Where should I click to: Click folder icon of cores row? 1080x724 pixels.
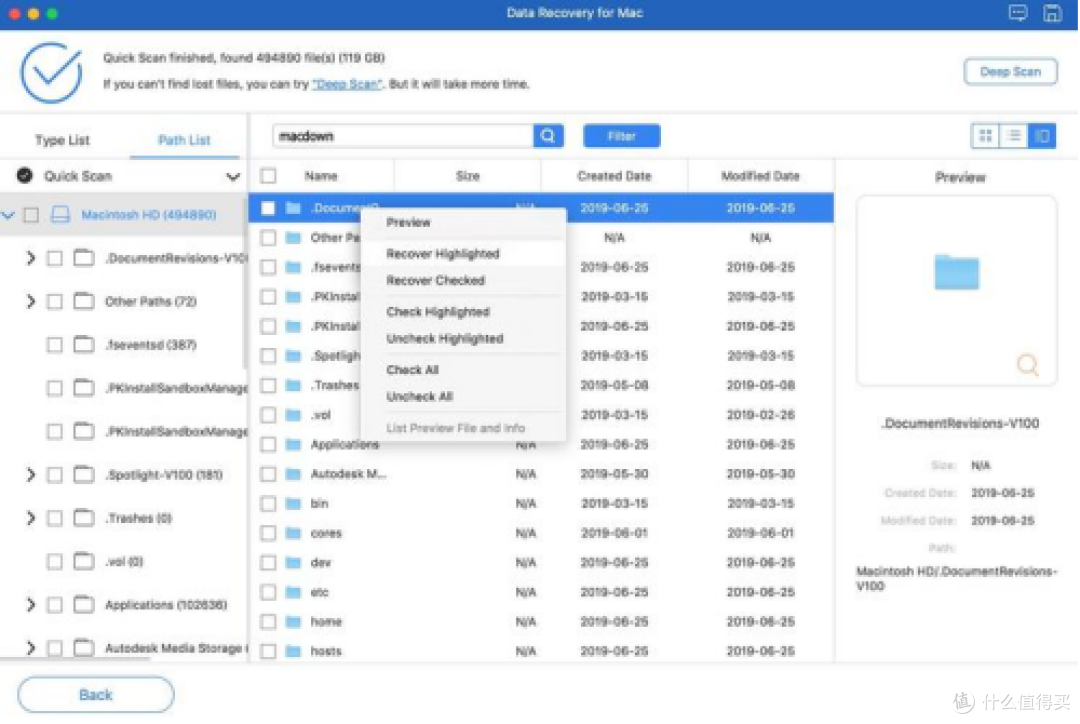(x=293, y=533)
